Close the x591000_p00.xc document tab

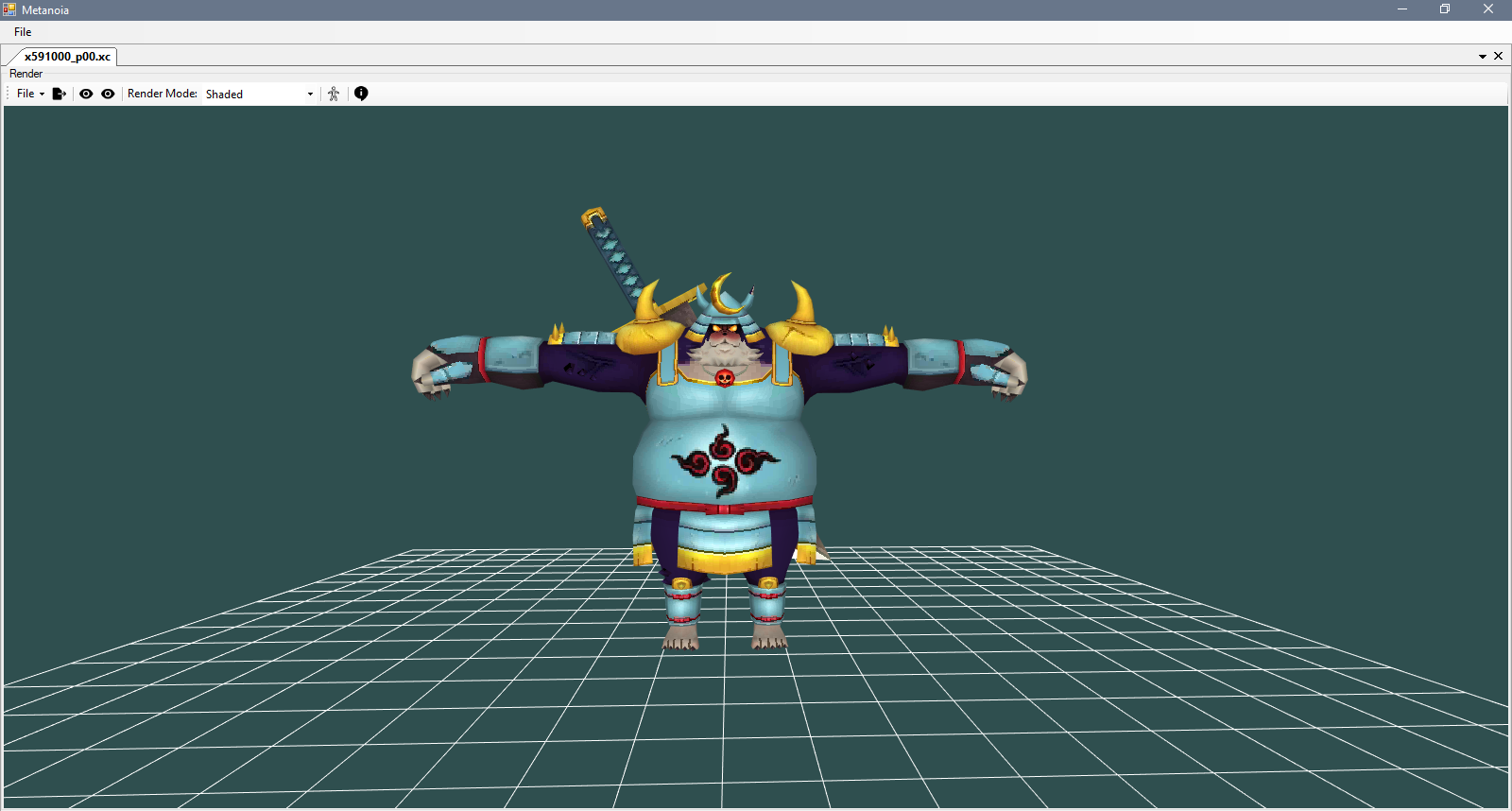(x=1498, y=57)
